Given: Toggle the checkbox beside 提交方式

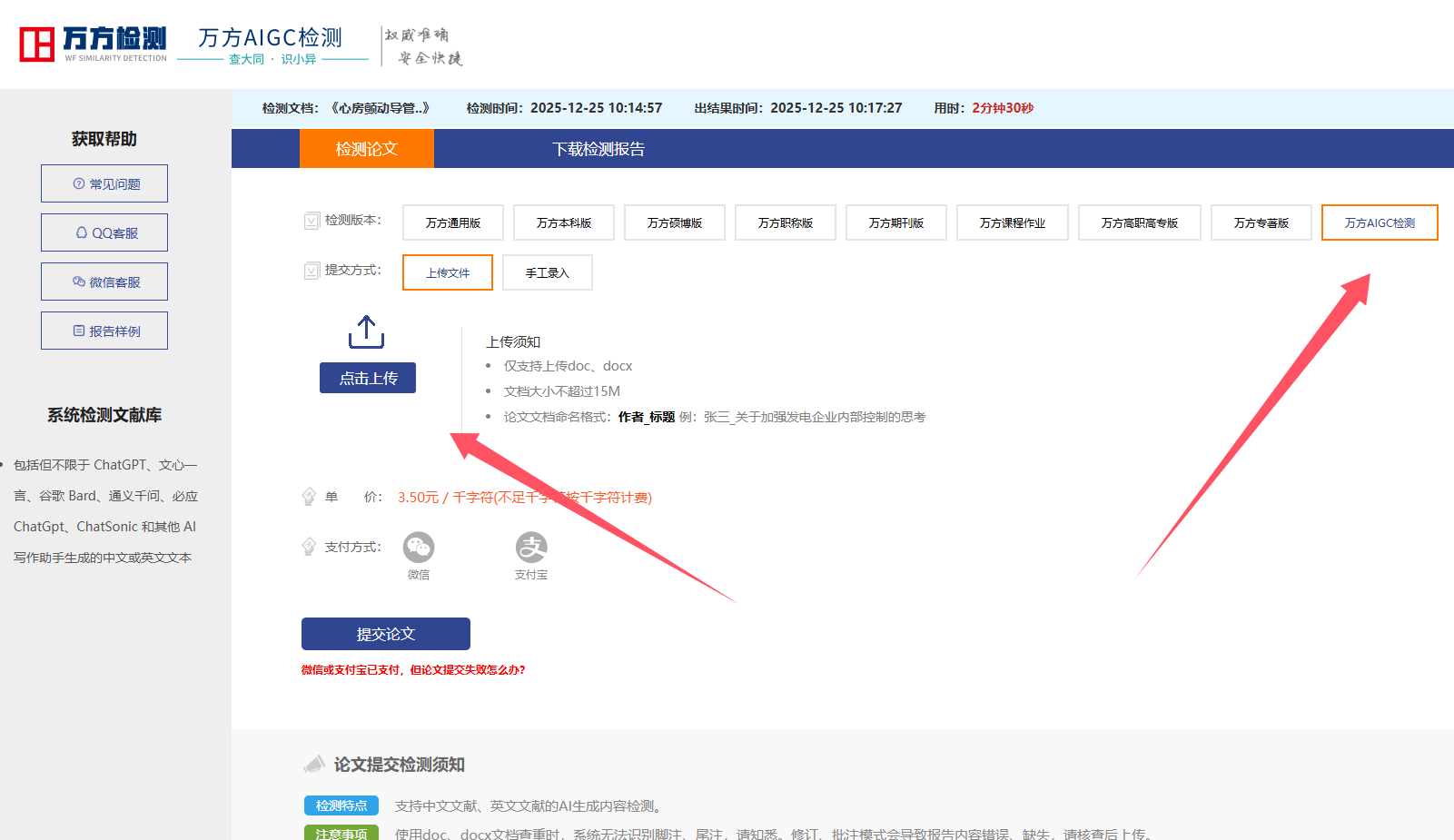Looking at the screenshot, I should pyautogui.click(x=311, y=271).
